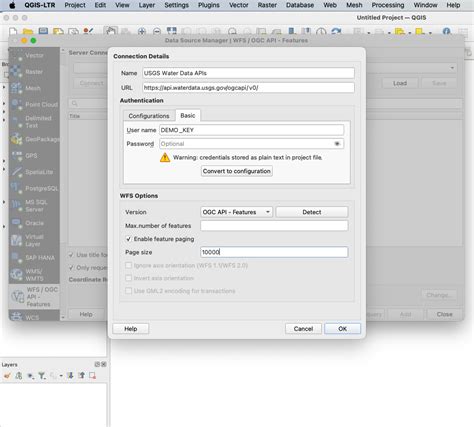Open Version OGC API - Features dropdown
This screenshot has height=427, width=474.
(236, 212)
